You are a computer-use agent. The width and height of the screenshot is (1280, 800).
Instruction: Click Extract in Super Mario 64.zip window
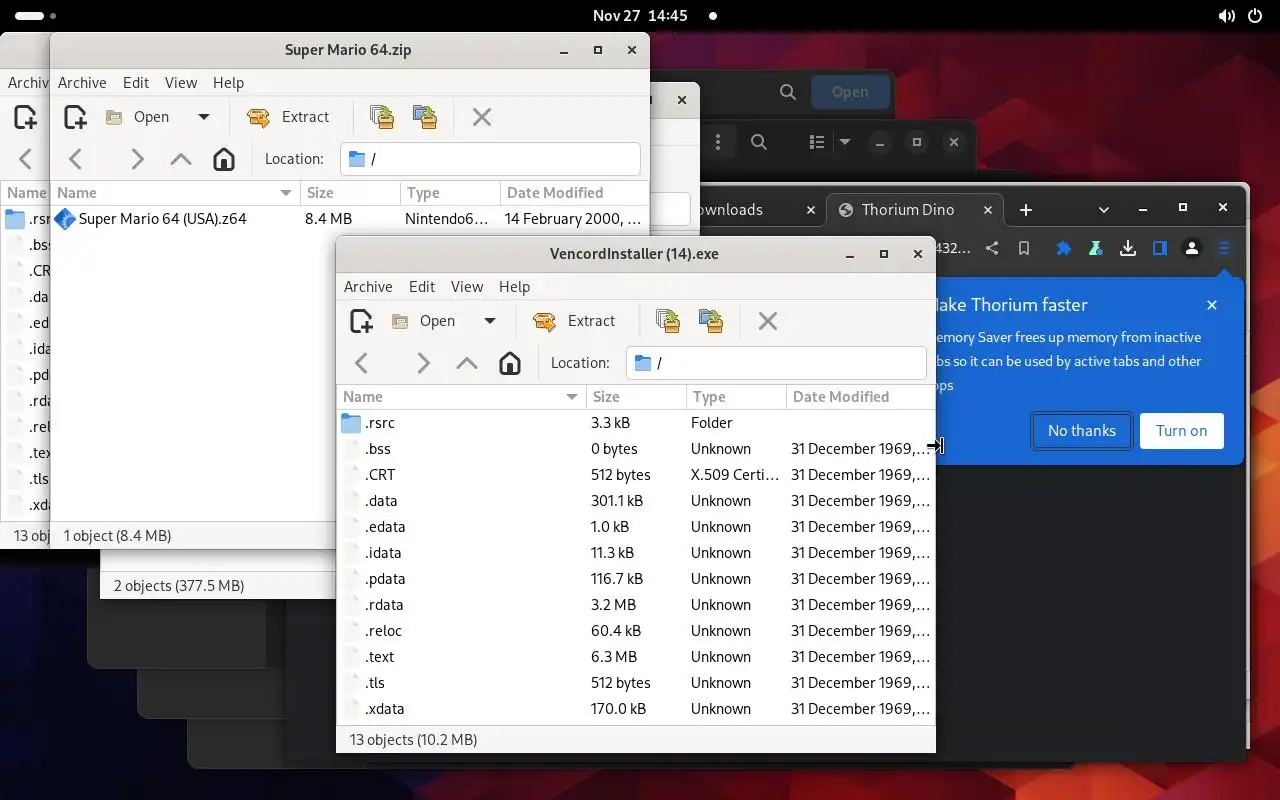(288, 117)
